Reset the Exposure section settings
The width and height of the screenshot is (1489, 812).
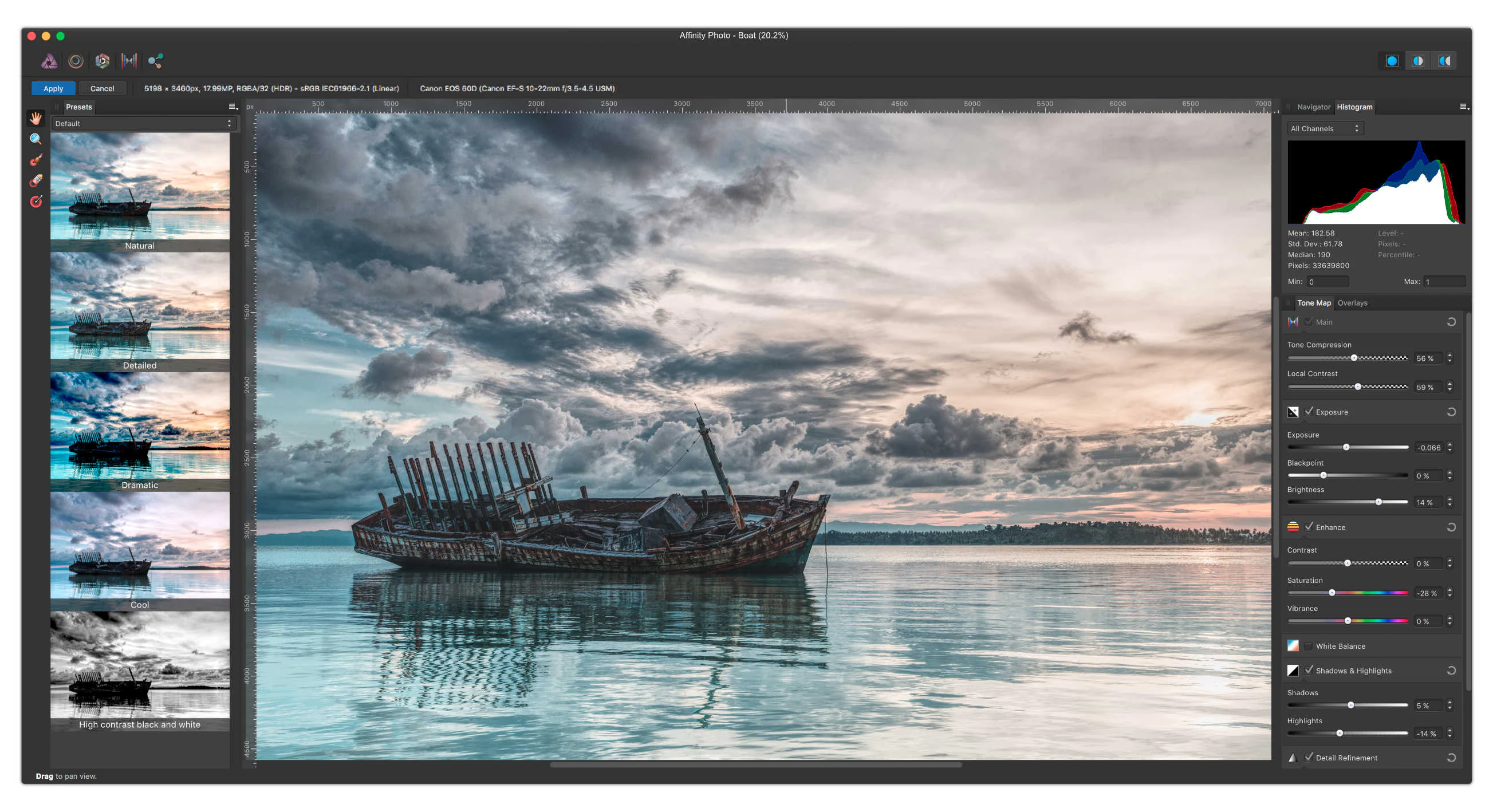[1451, 412]
